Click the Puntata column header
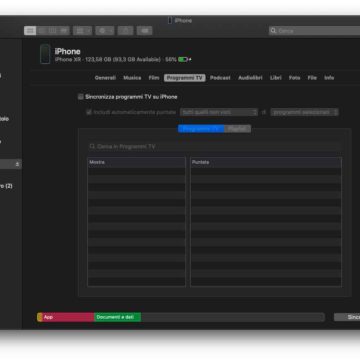 [266, 162]
